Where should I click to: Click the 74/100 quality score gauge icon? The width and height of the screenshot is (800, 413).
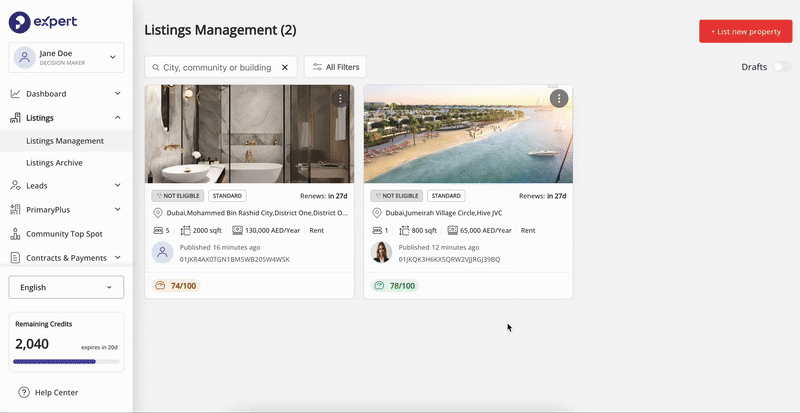coord(160,286)
